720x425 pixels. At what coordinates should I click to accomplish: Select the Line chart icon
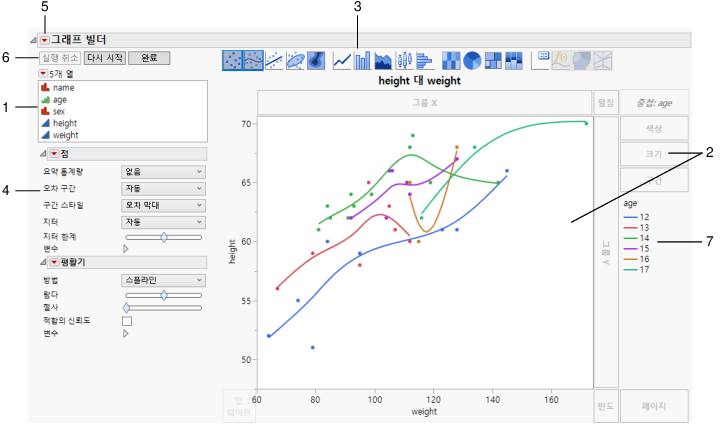[x=342, y=60]
